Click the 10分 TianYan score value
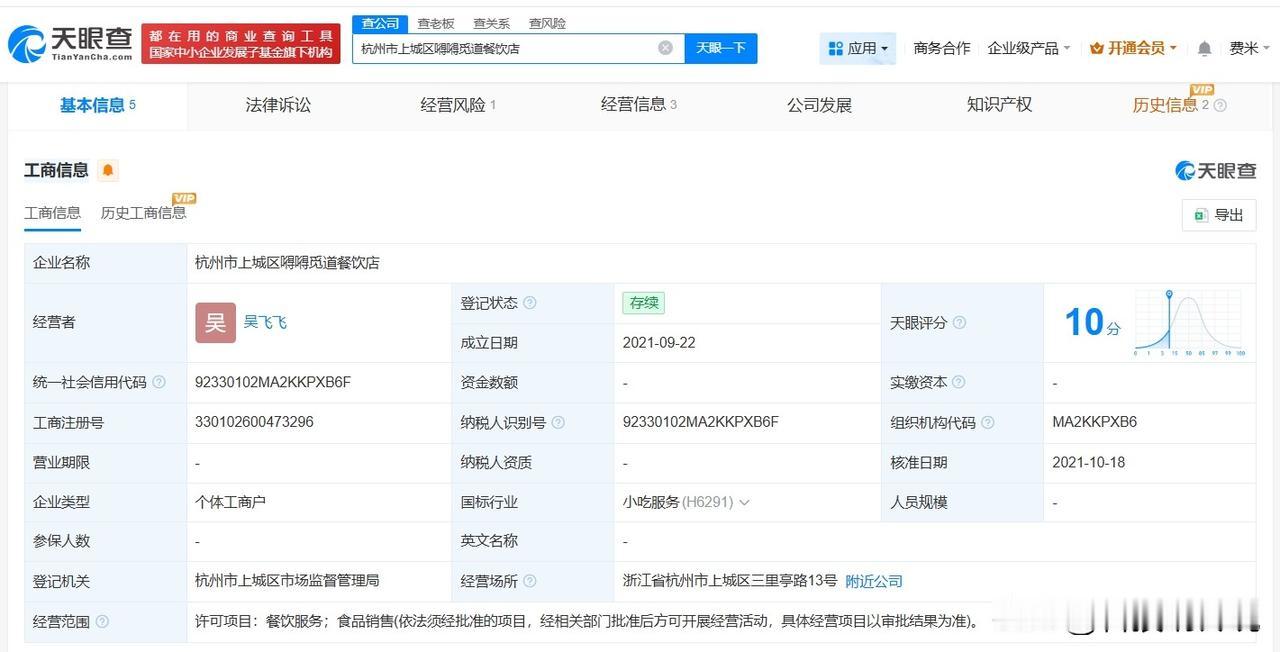The height and width of the screenshot is (652, 1280). (1092, 322)
